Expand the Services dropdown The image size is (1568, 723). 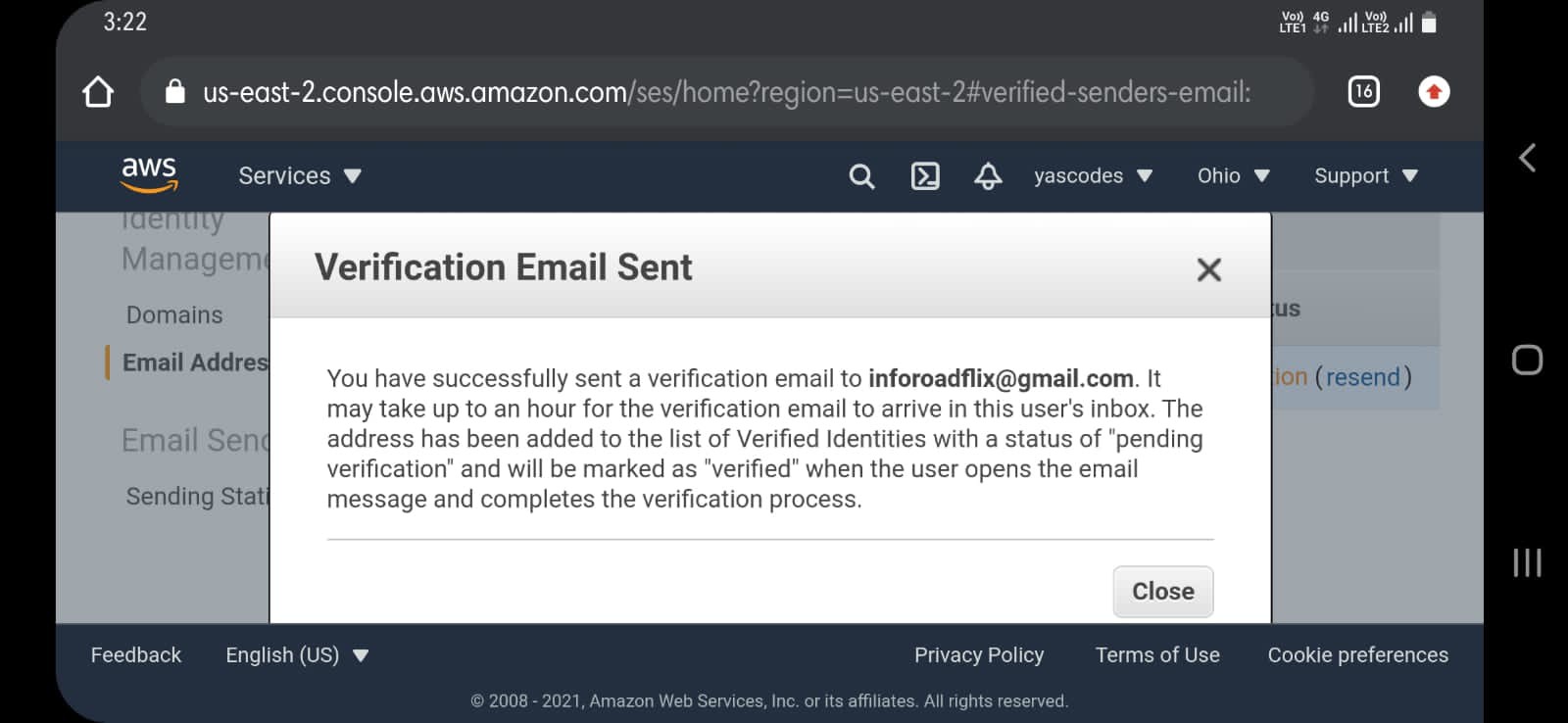[300, 176]
